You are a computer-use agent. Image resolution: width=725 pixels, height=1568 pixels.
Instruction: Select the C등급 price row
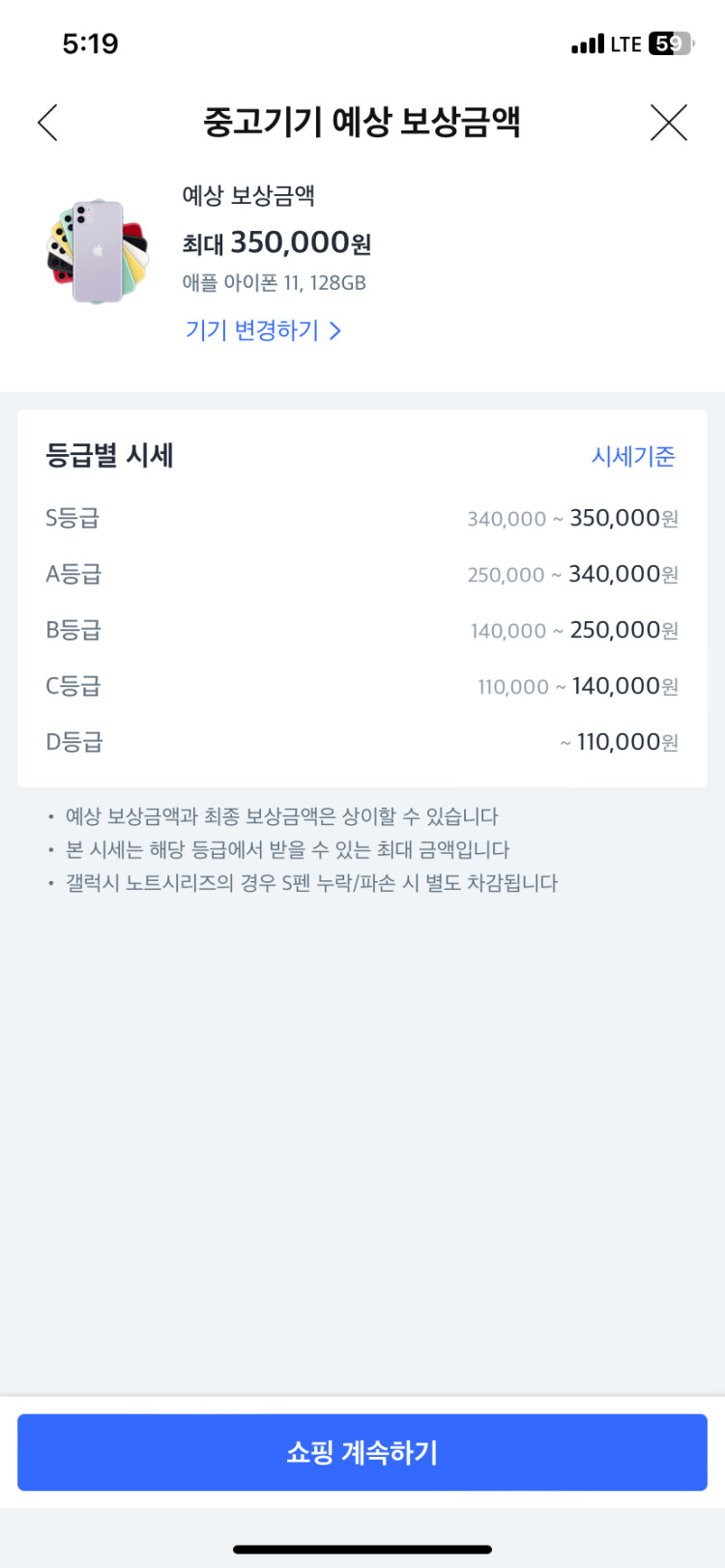[x=362, y=687]
